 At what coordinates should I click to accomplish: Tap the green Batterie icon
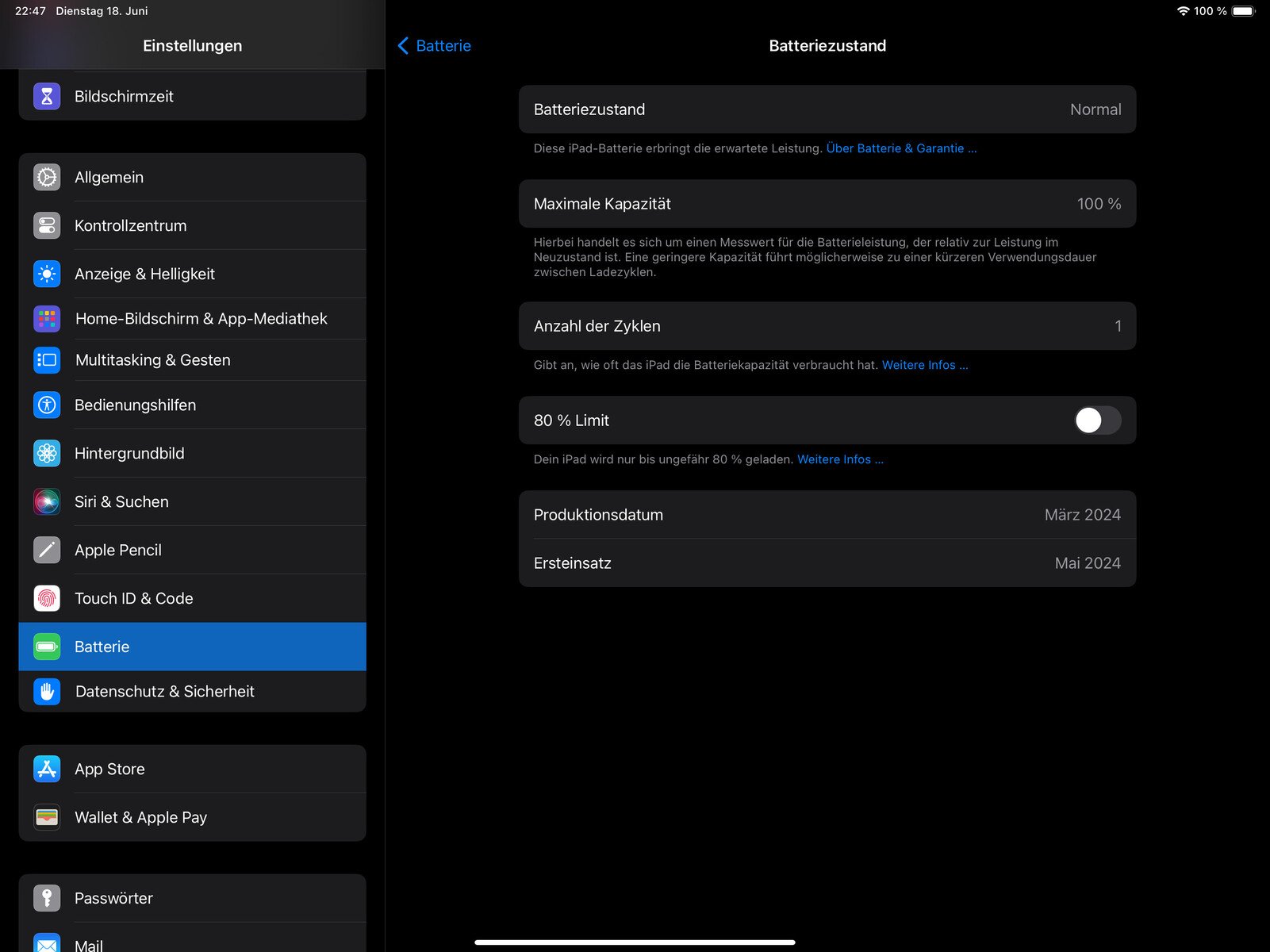coord(47,647)
